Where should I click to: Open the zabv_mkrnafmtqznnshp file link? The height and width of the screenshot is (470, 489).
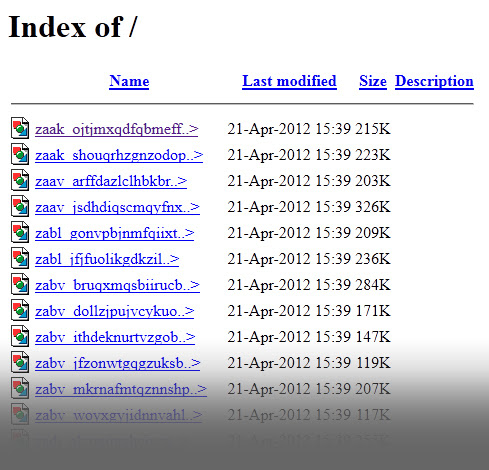pyautogui.click(x=121, y=389)
